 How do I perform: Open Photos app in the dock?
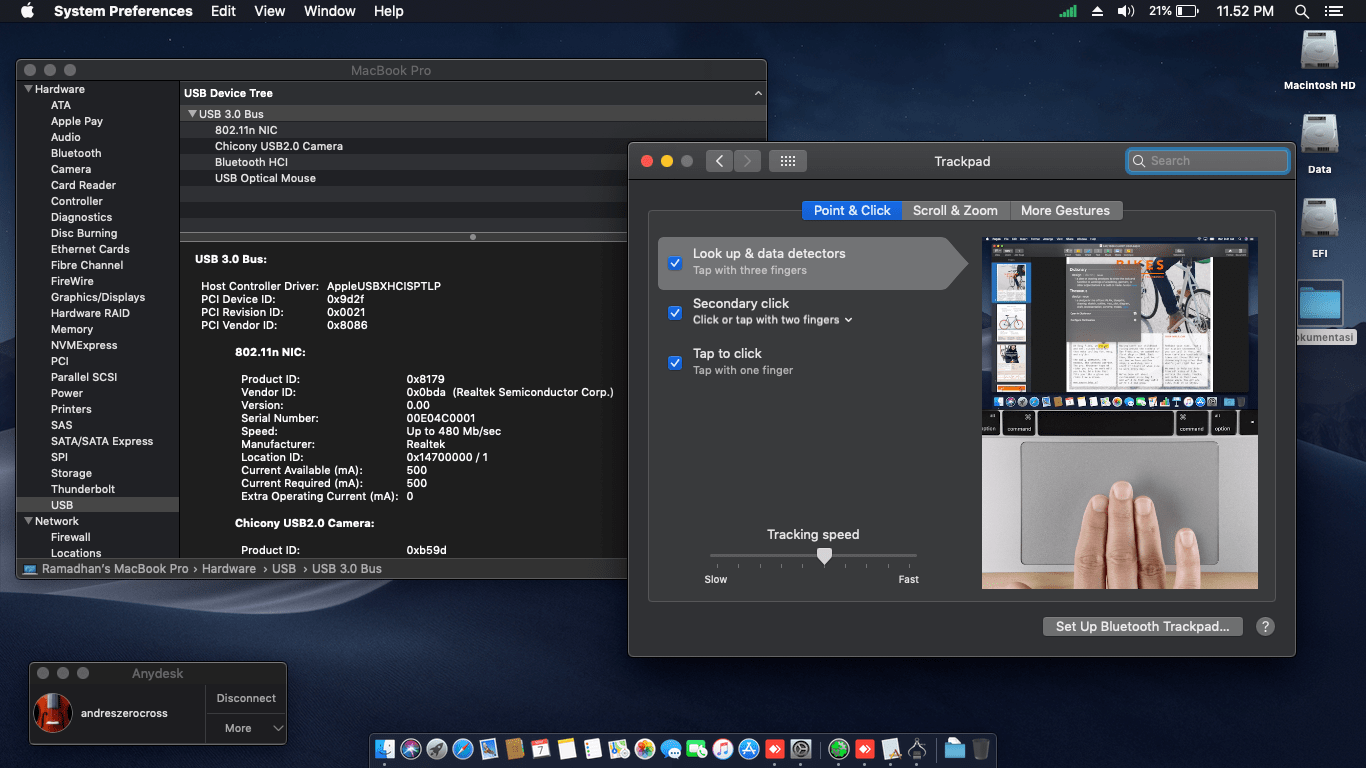coord(645,748)
